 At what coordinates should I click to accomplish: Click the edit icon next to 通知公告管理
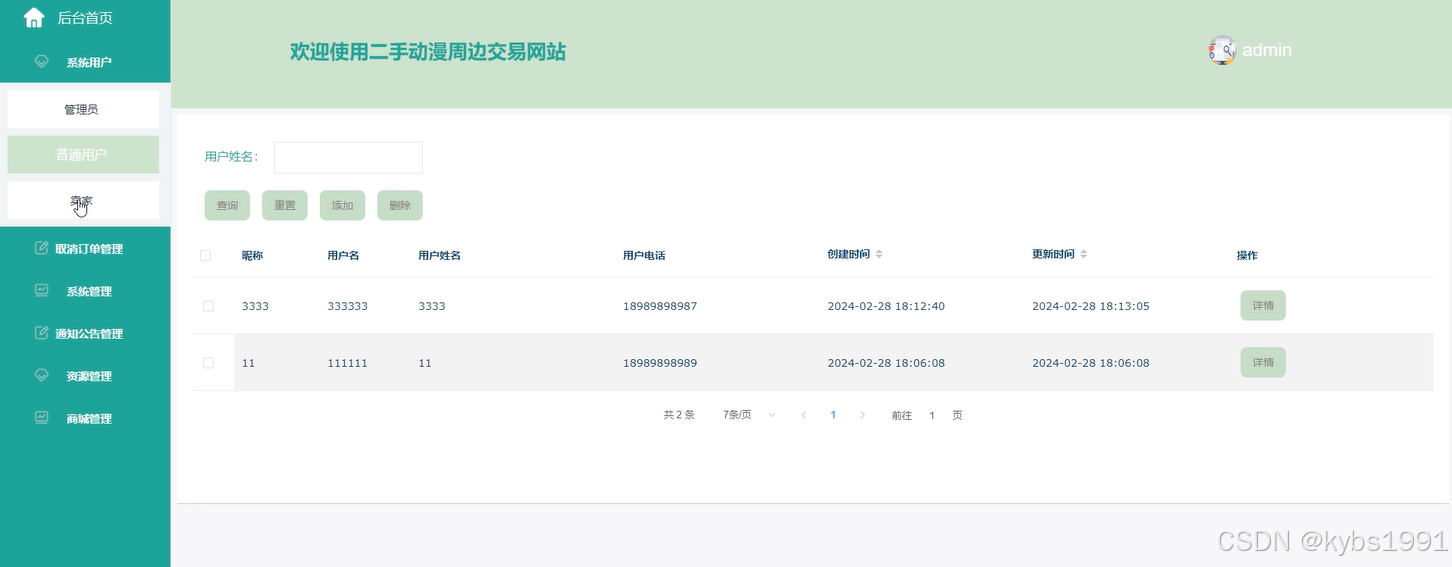(41, 333)
